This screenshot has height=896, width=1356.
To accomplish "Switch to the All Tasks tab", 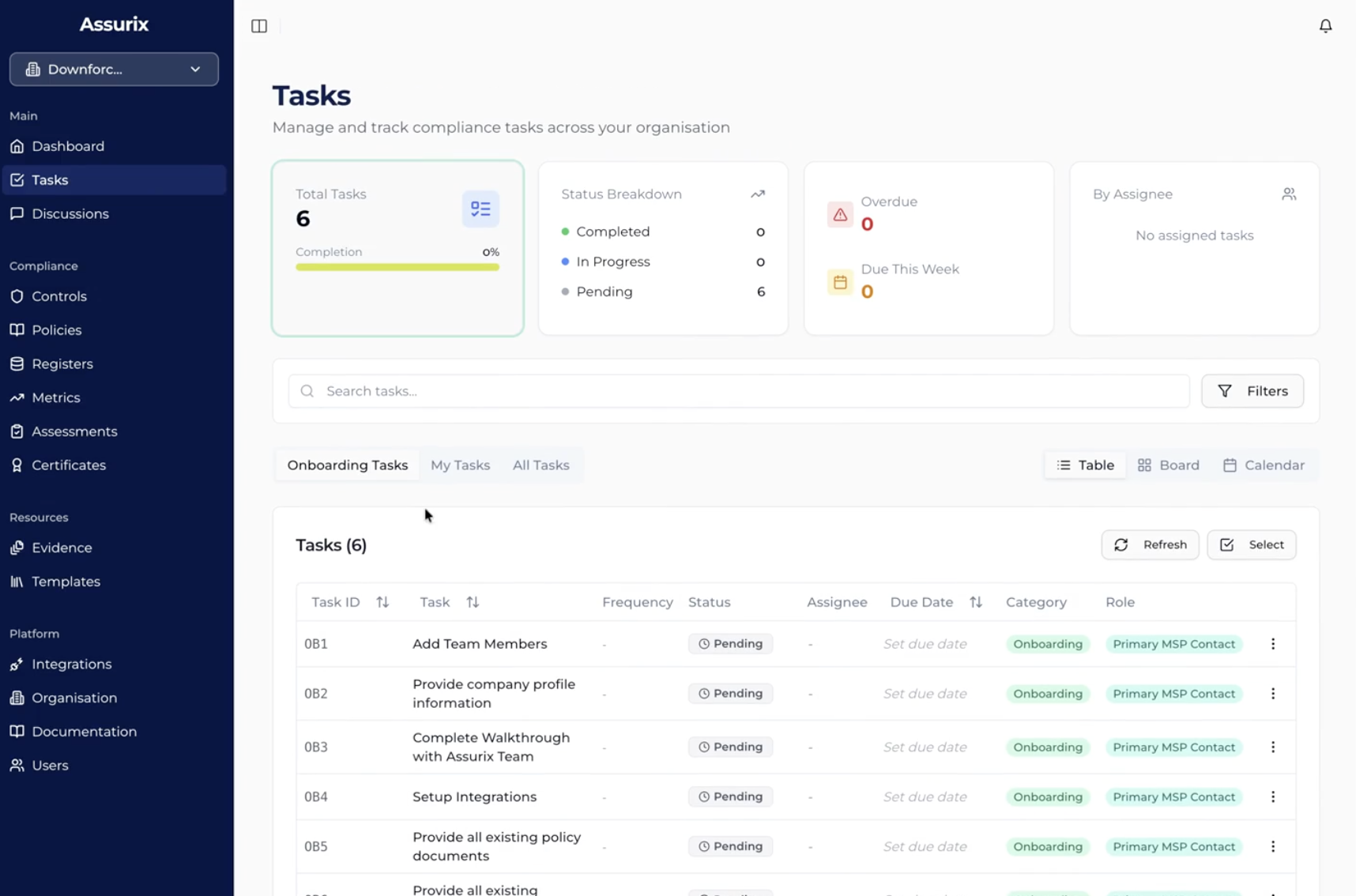I will 541,465.
